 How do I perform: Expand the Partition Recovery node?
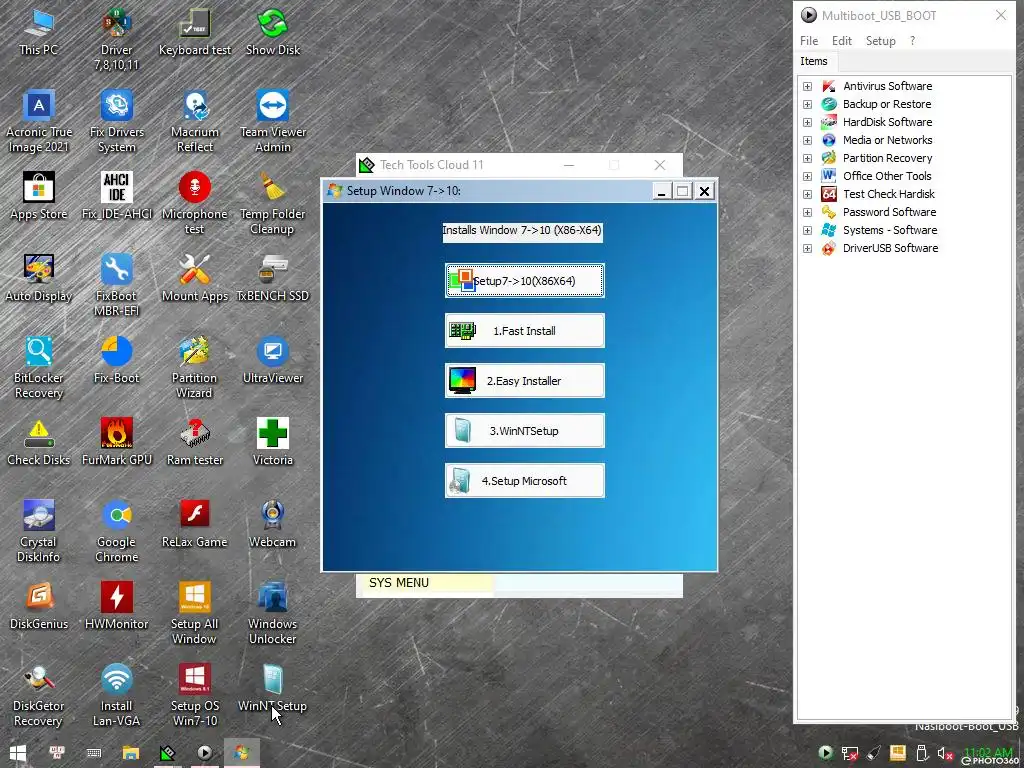pyautogui.click(x=808, y=158)
